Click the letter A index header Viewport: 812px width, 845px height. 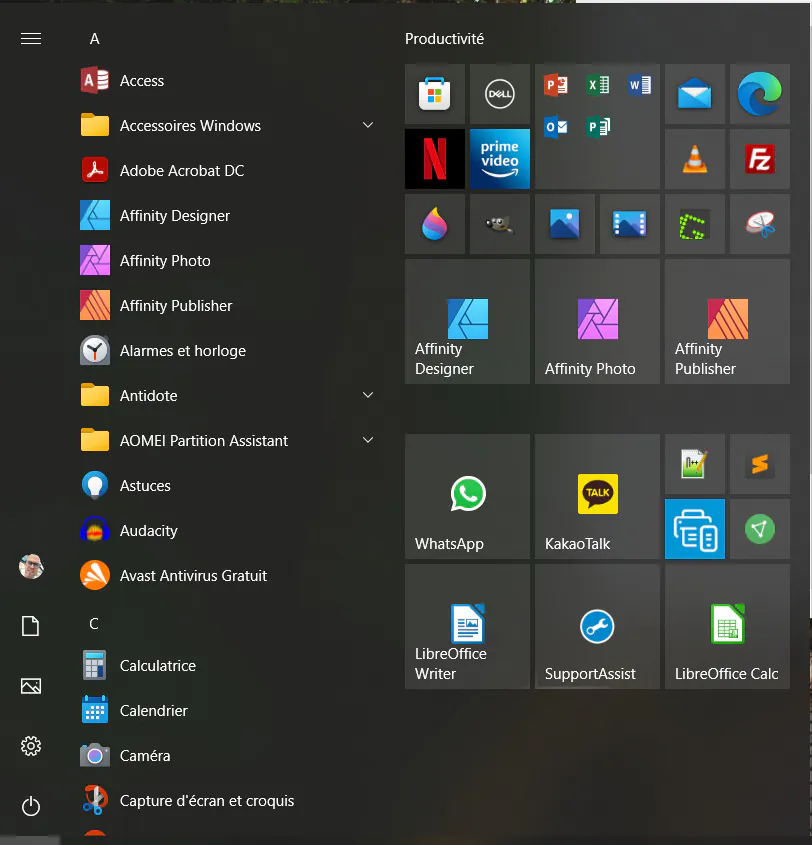(94, 39)
